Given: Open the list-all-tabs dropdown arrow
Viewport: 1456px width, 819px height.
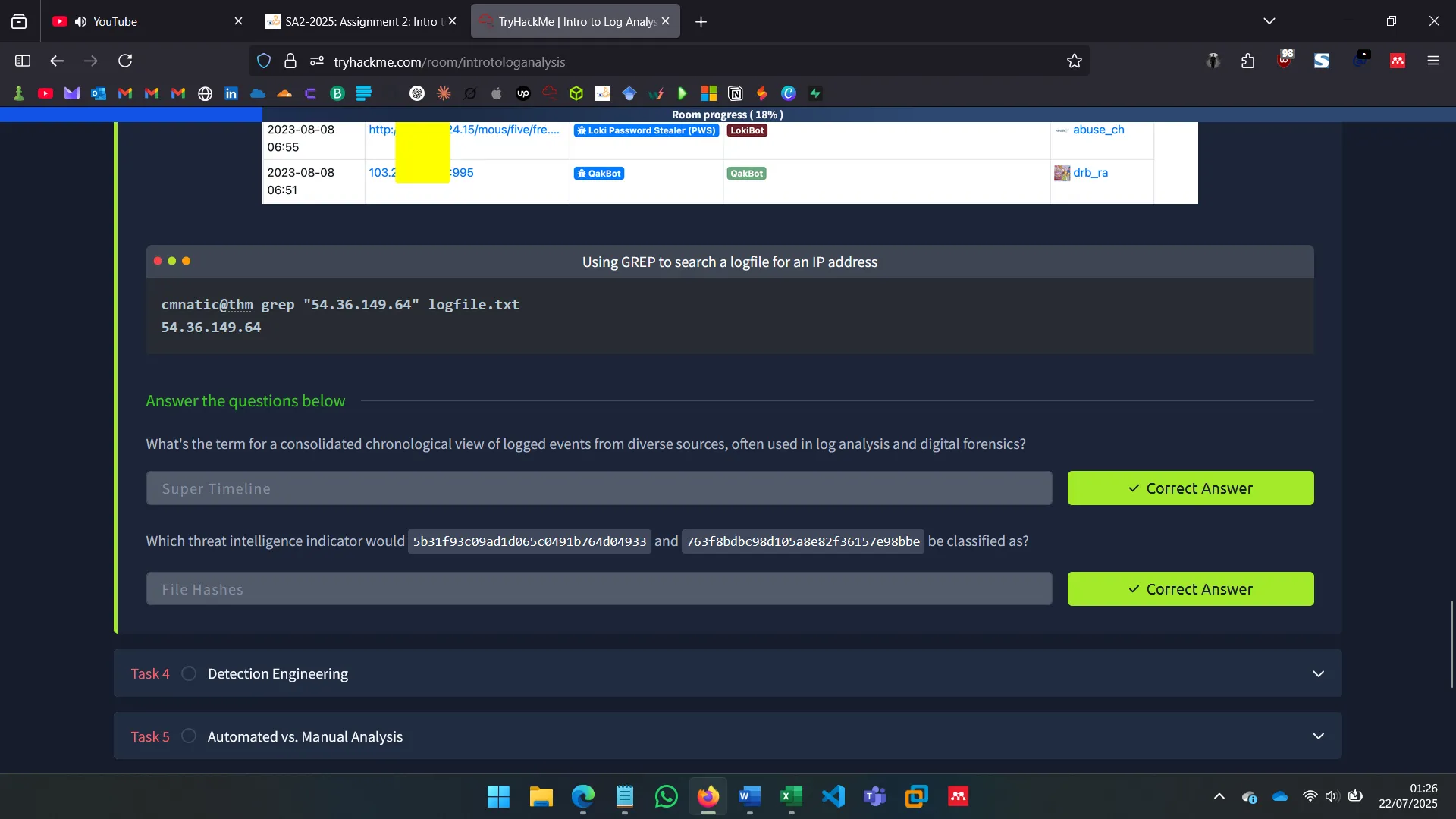Looking at the screenshot, I should pos(1269,20).
